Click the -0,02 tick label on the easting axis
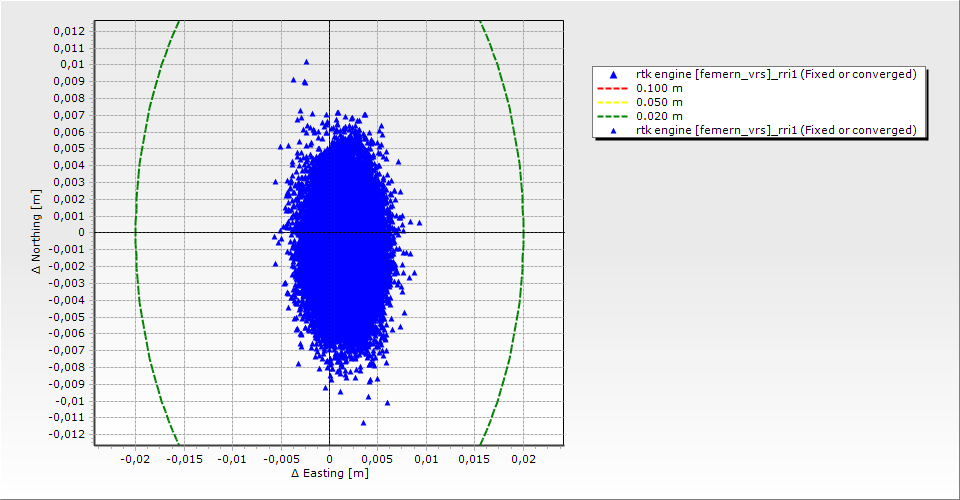This screenshot has width=960, height=500. [135, 459]
